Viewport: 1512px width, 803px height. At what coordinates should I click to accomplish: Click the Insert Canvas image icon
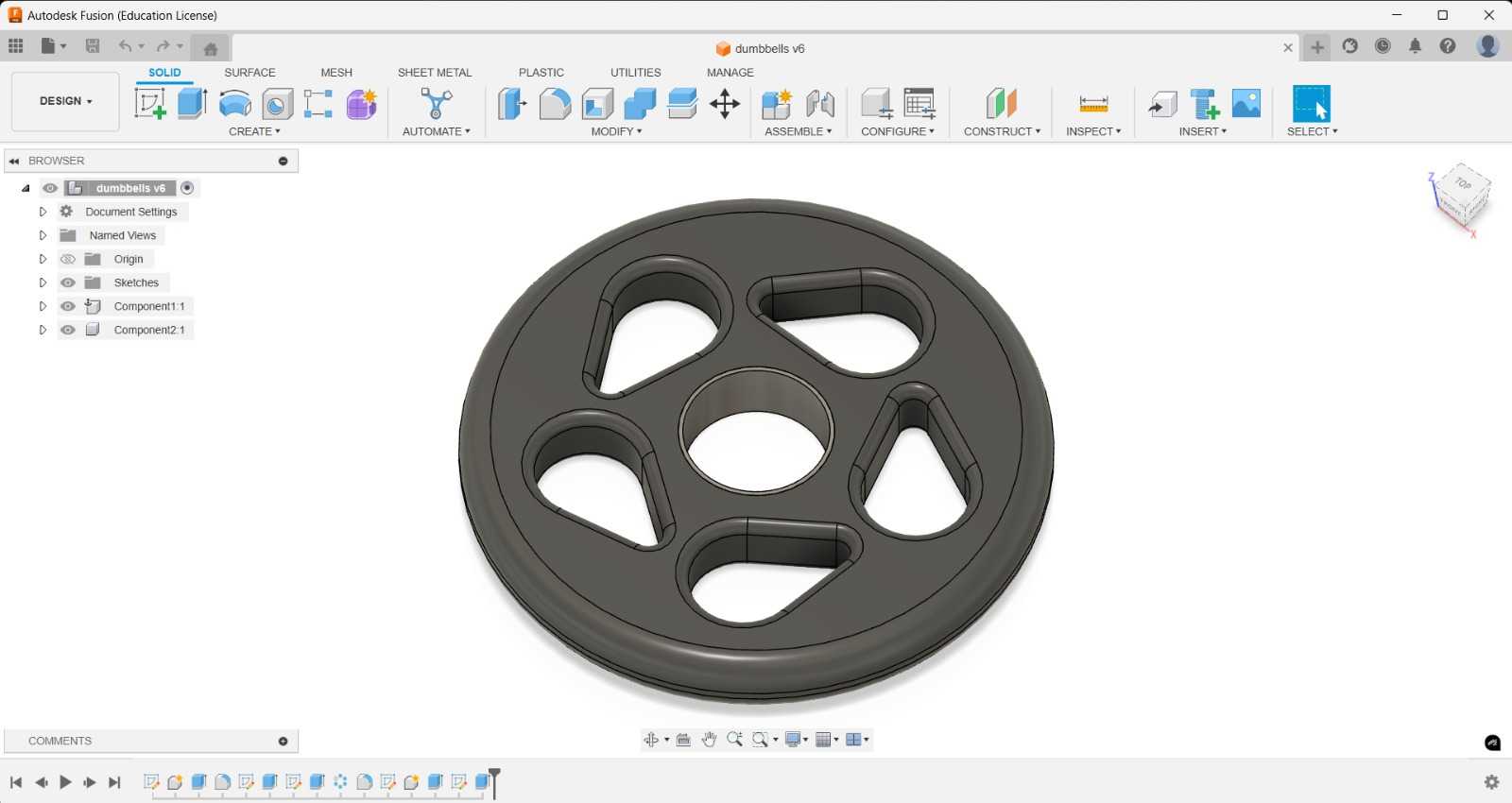[1246, 104]
